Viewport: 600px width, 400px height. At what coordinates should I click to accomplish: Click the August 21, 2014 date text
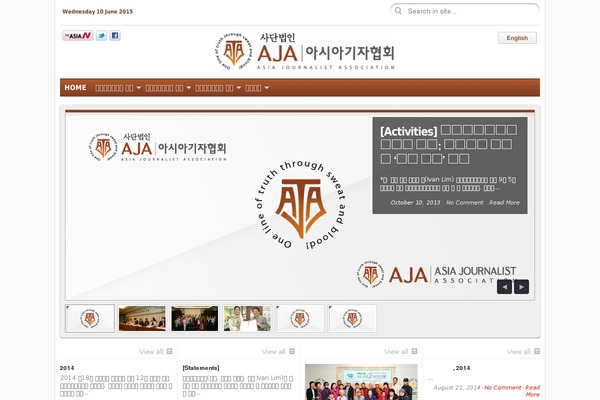[x=457, y=387]
